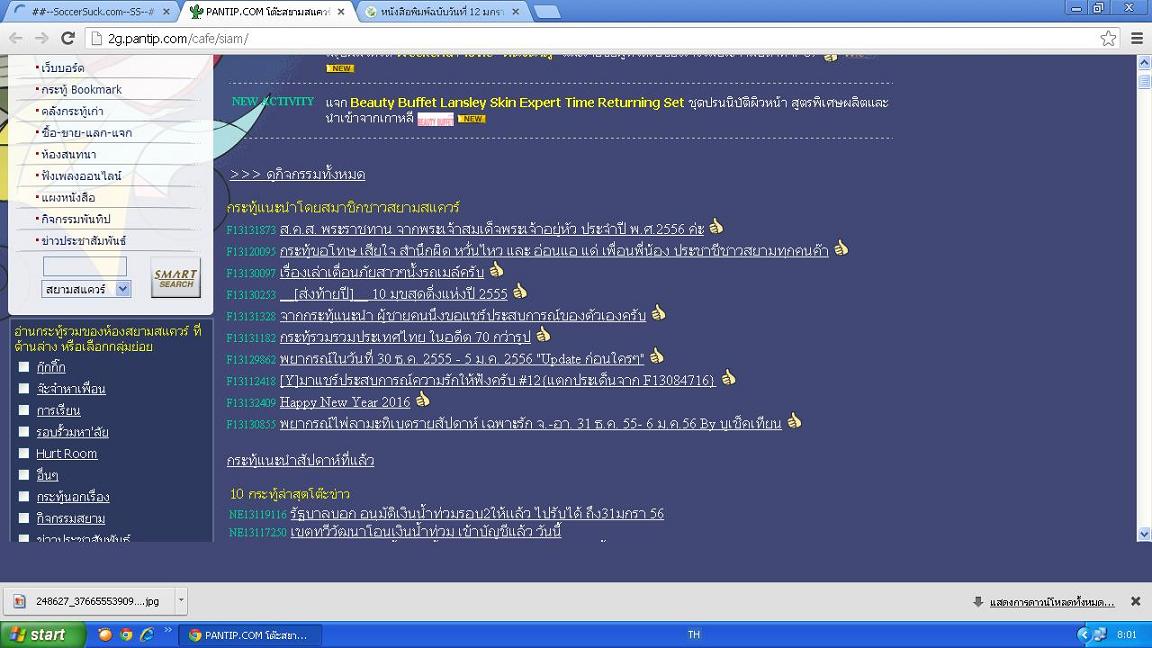Bookmark this page with the star icon
The image size is (1152, 648).
click(1108, 38)
